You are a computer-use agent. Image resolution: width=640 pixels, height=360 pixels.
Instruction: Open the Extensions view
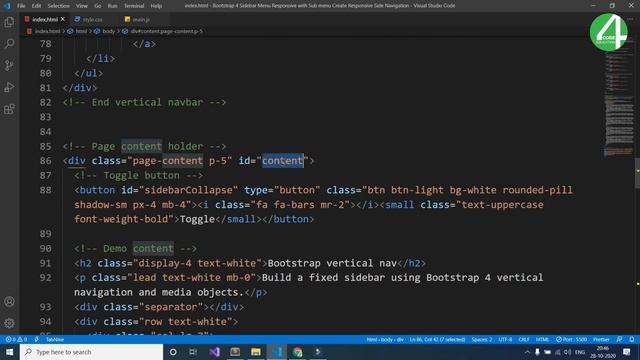pyautogui.click(x=9, y=109)
